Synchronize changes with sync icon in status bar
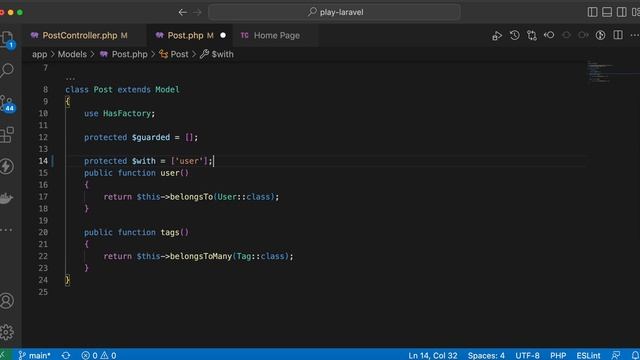640x360 pixels. click(x=66, y=356)
